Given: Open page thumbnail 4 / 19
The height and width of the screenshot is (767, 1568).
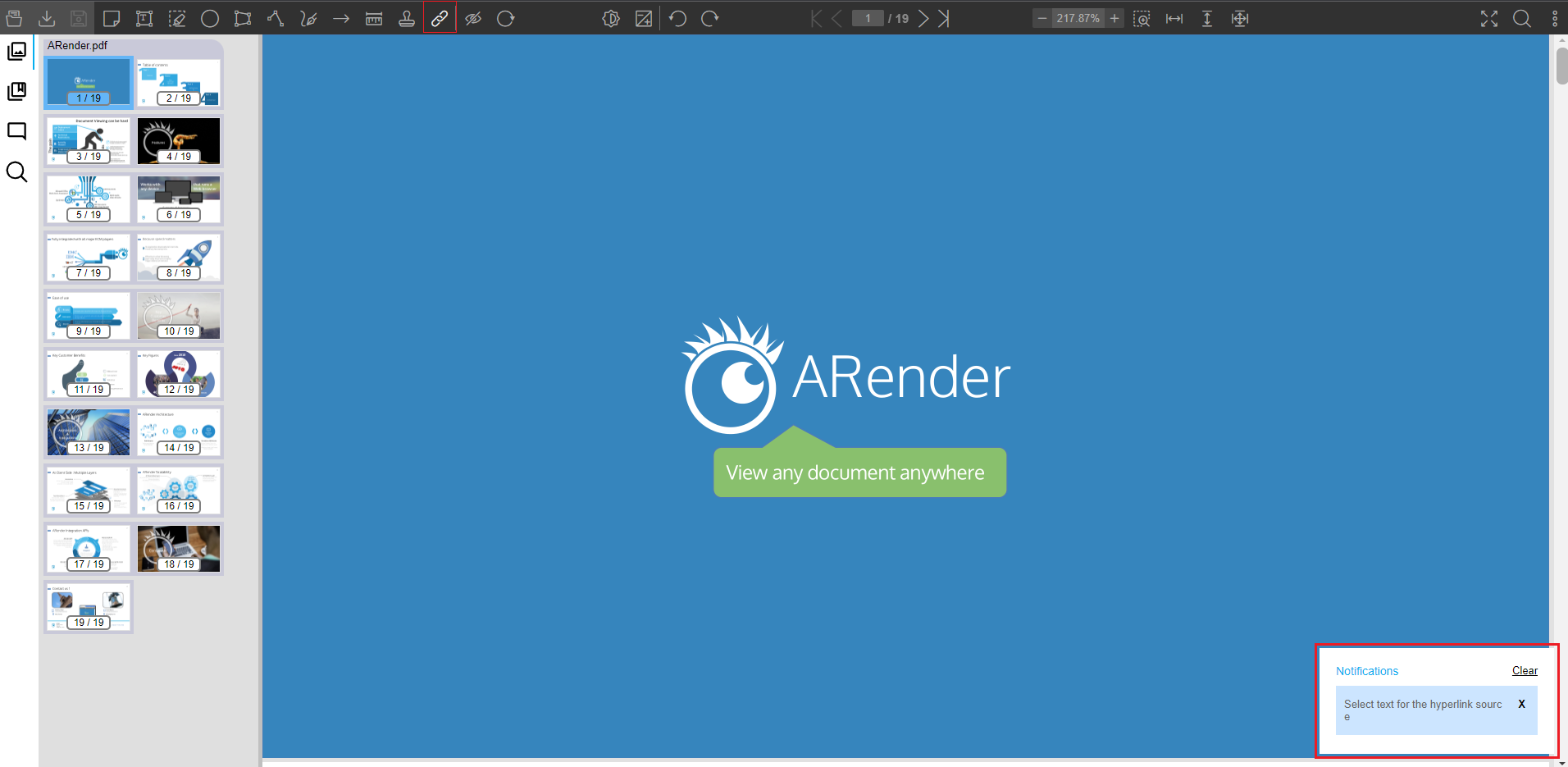Looking at the screenshot, I should coord(179,141).
